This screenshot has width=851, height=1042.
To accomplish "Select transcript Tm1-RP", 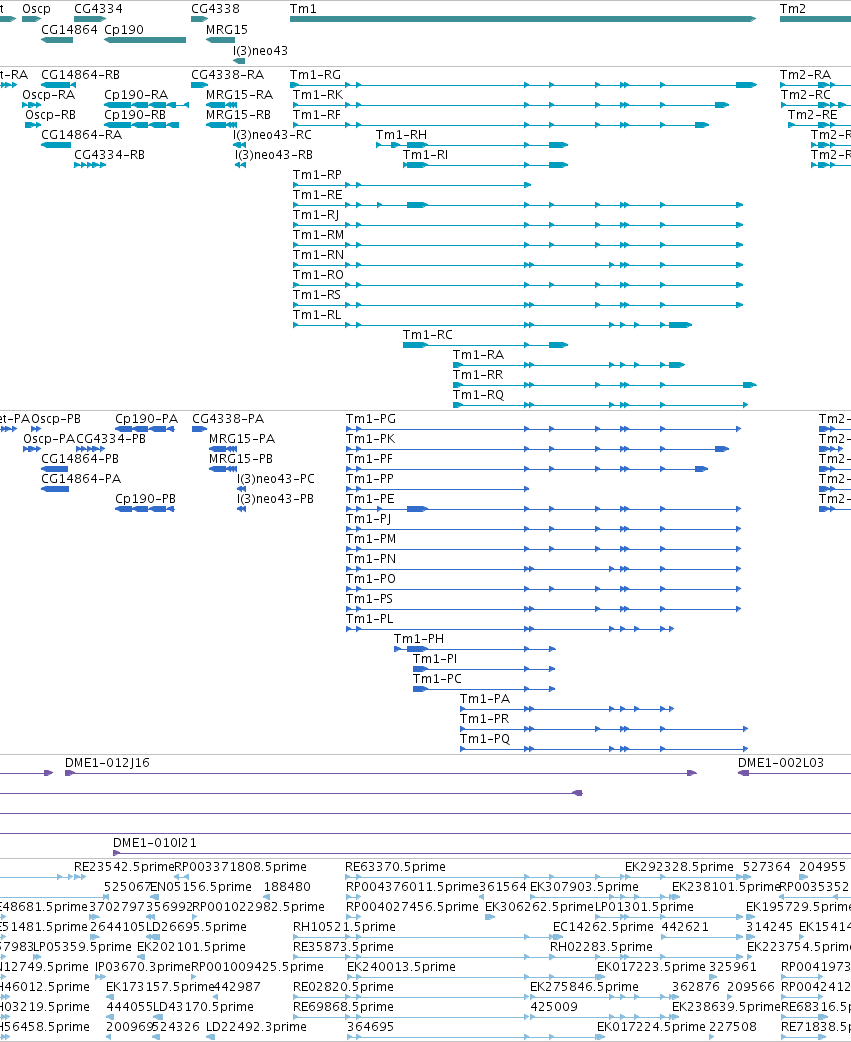I will [x=318, y=175].
